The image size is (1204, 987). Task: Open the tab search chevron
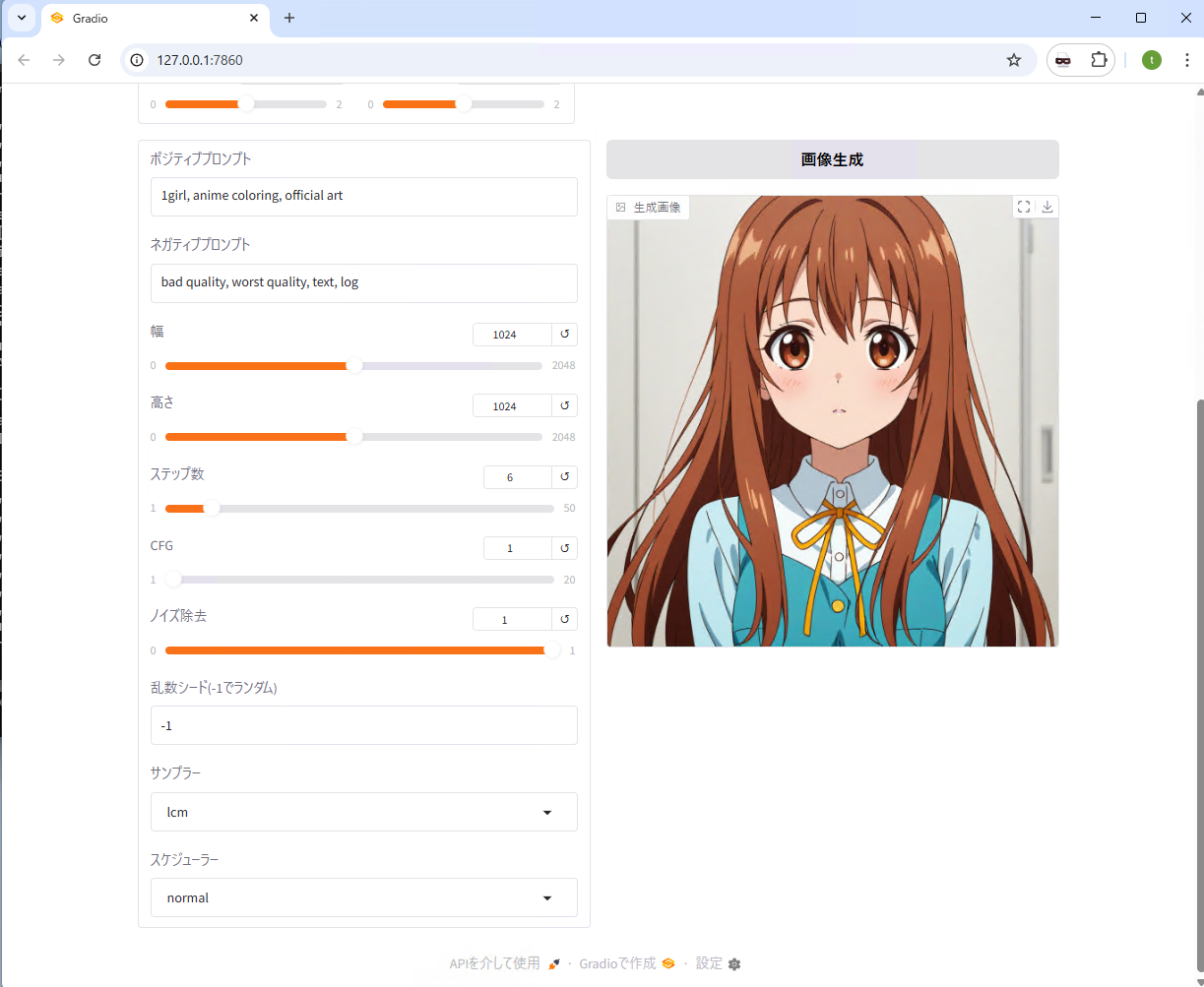point(21,18)
